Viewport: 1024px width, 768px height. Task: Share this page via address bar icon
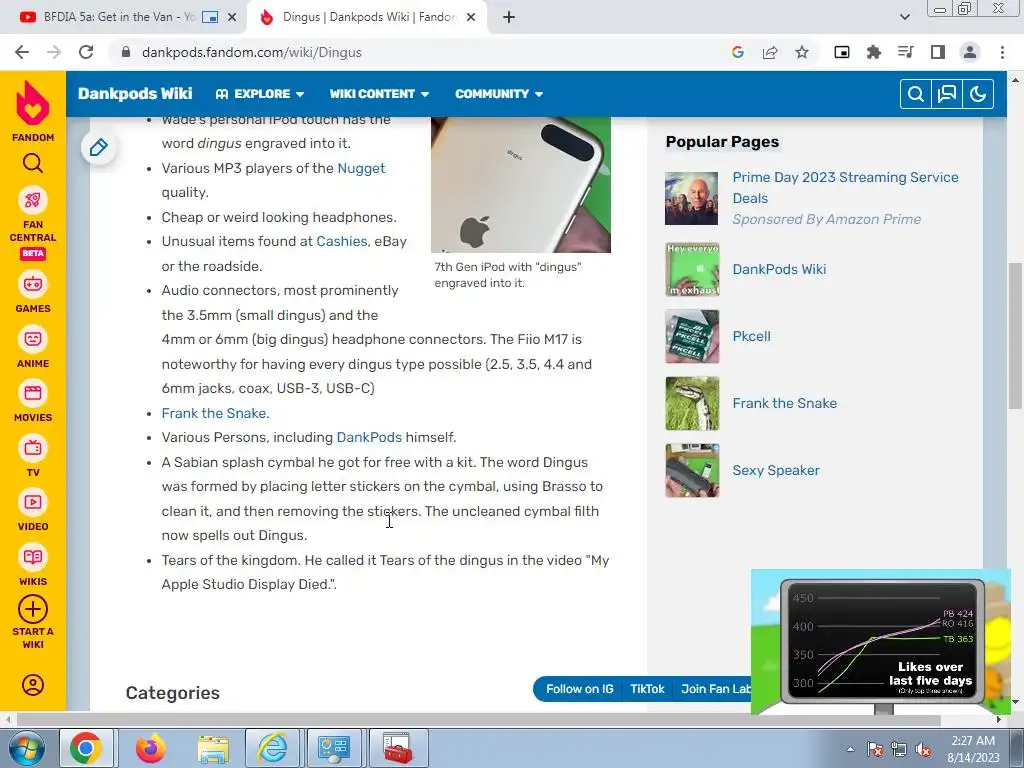pos(770,52)
